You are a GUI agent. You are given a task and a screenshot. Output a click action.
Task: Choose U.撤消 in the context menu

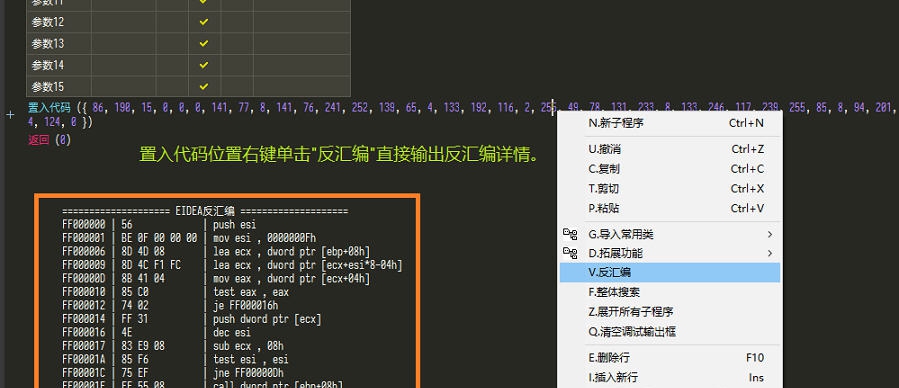click(x=670, y=150)
